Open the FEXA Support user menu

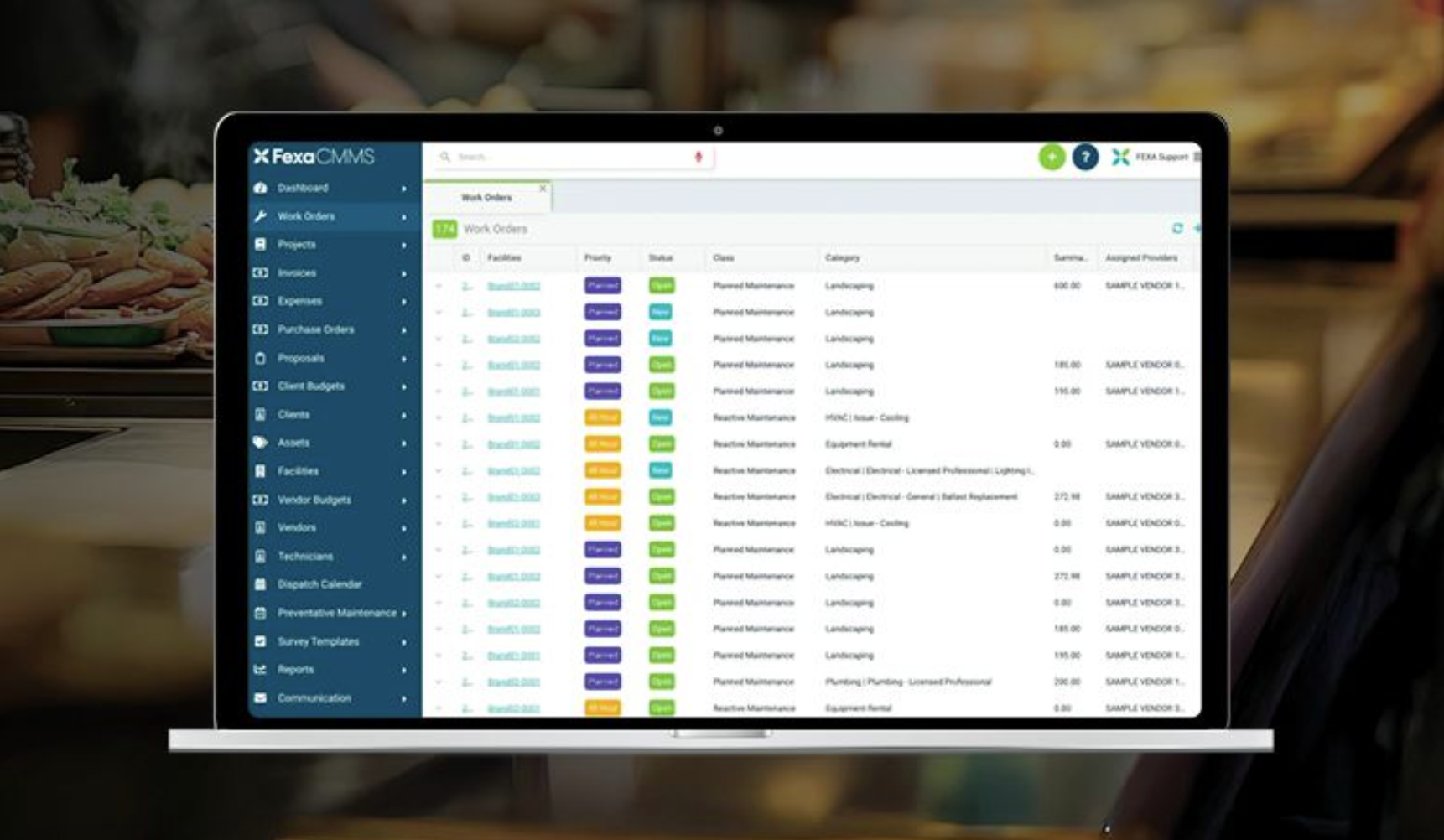tap(1161, 157)
